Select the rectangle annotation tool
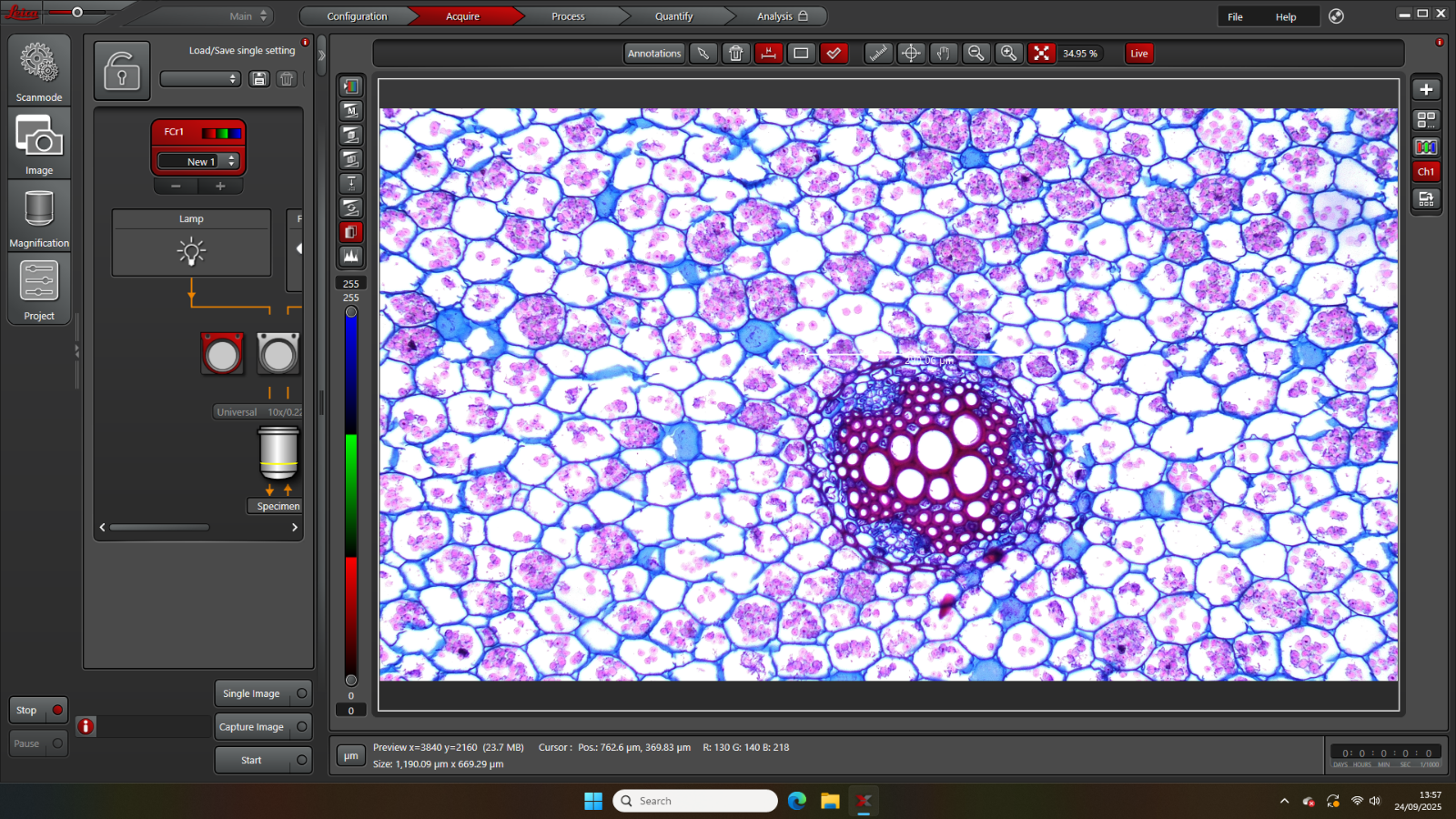 pyautogui.click(x=801, y=54)
